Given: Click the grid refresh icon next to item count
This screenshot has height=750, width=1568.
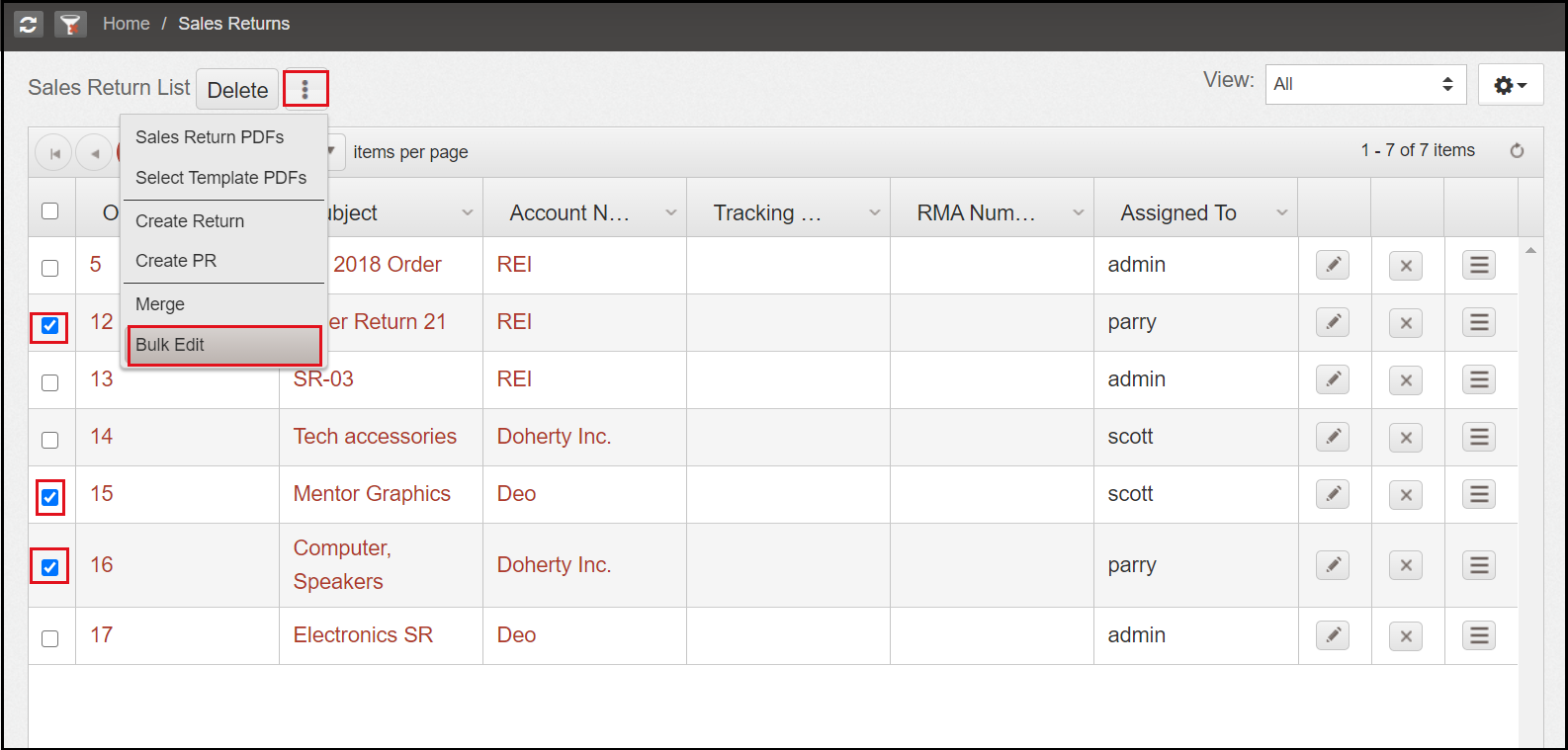Looking at the screenshot, I should 1517,150.
